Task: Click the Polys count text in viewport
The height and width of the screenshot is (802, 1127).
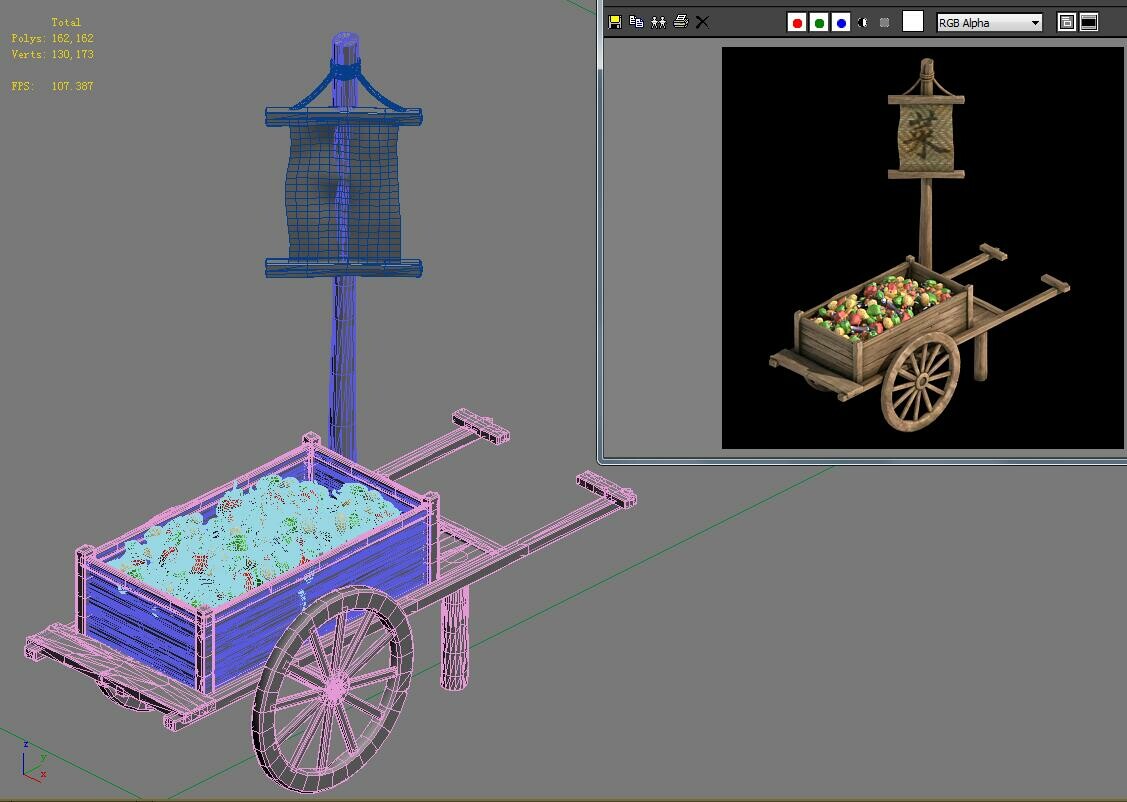Action: 52,38
